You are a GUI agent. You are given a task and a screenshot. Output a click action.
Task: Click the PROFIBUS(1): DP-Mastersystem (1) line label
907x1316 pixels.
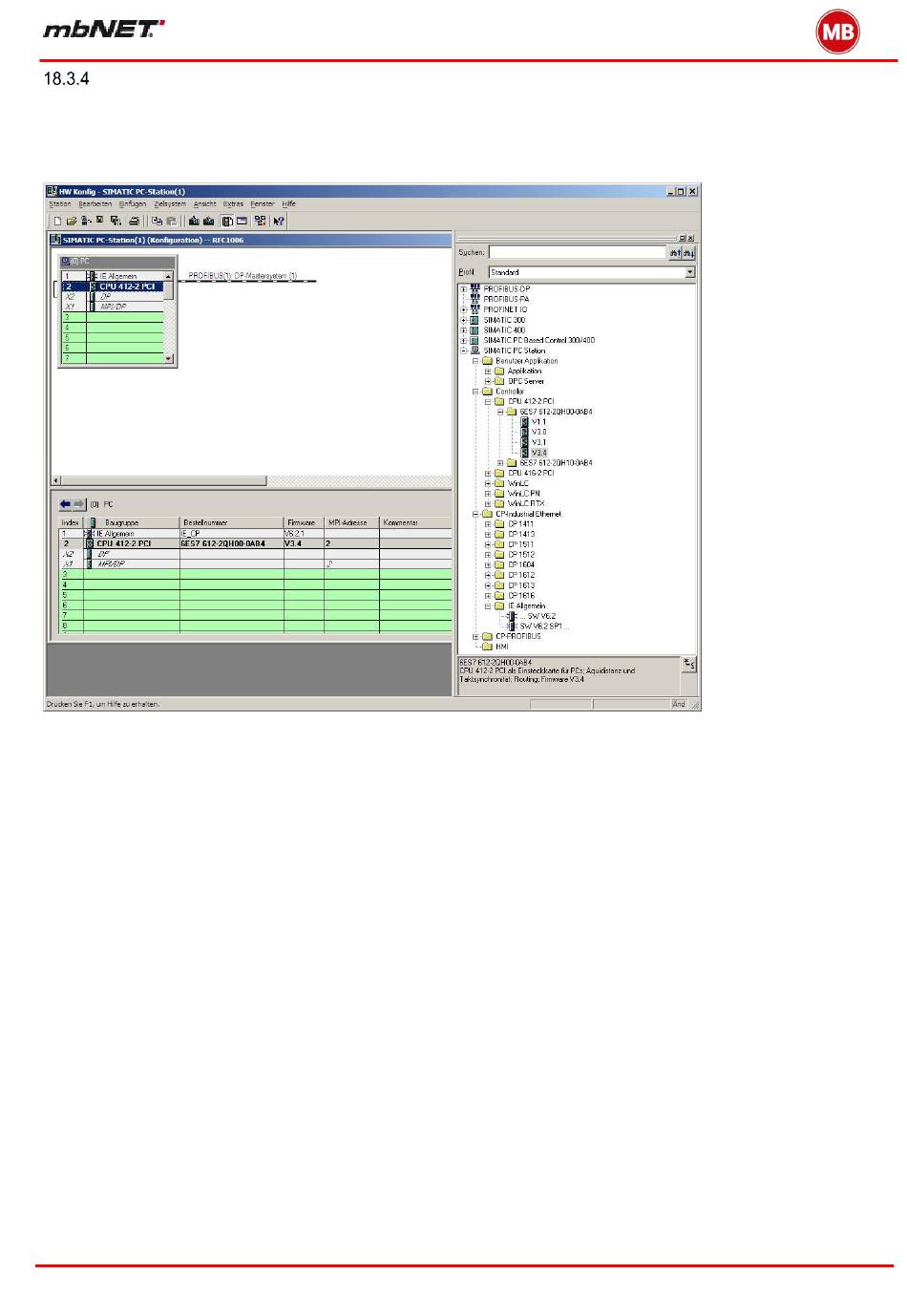tap(243, 276)
